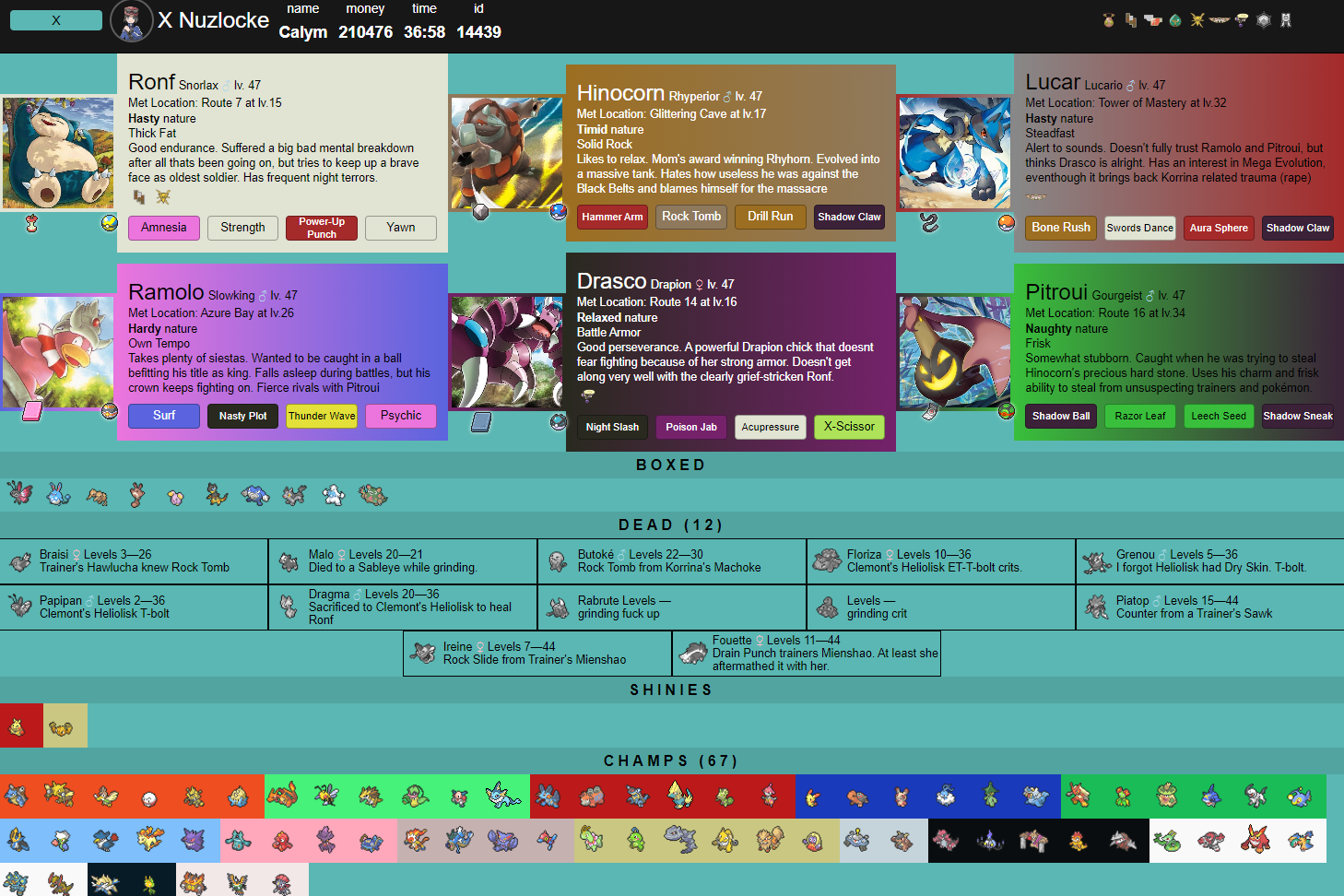
Task: Click the grey sprite in Braisi's dead entry
Action: coord(20,561)
